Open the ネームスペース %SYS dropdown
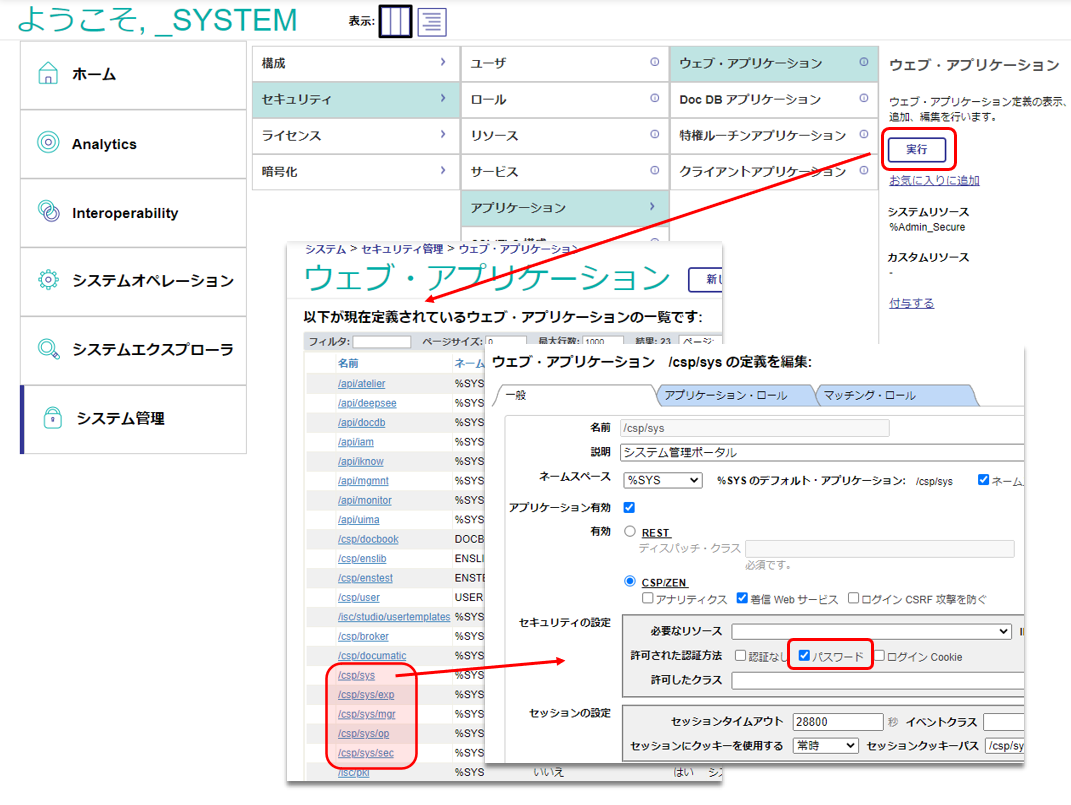This screenshot has width=1071, height=805. pos(662,480)
